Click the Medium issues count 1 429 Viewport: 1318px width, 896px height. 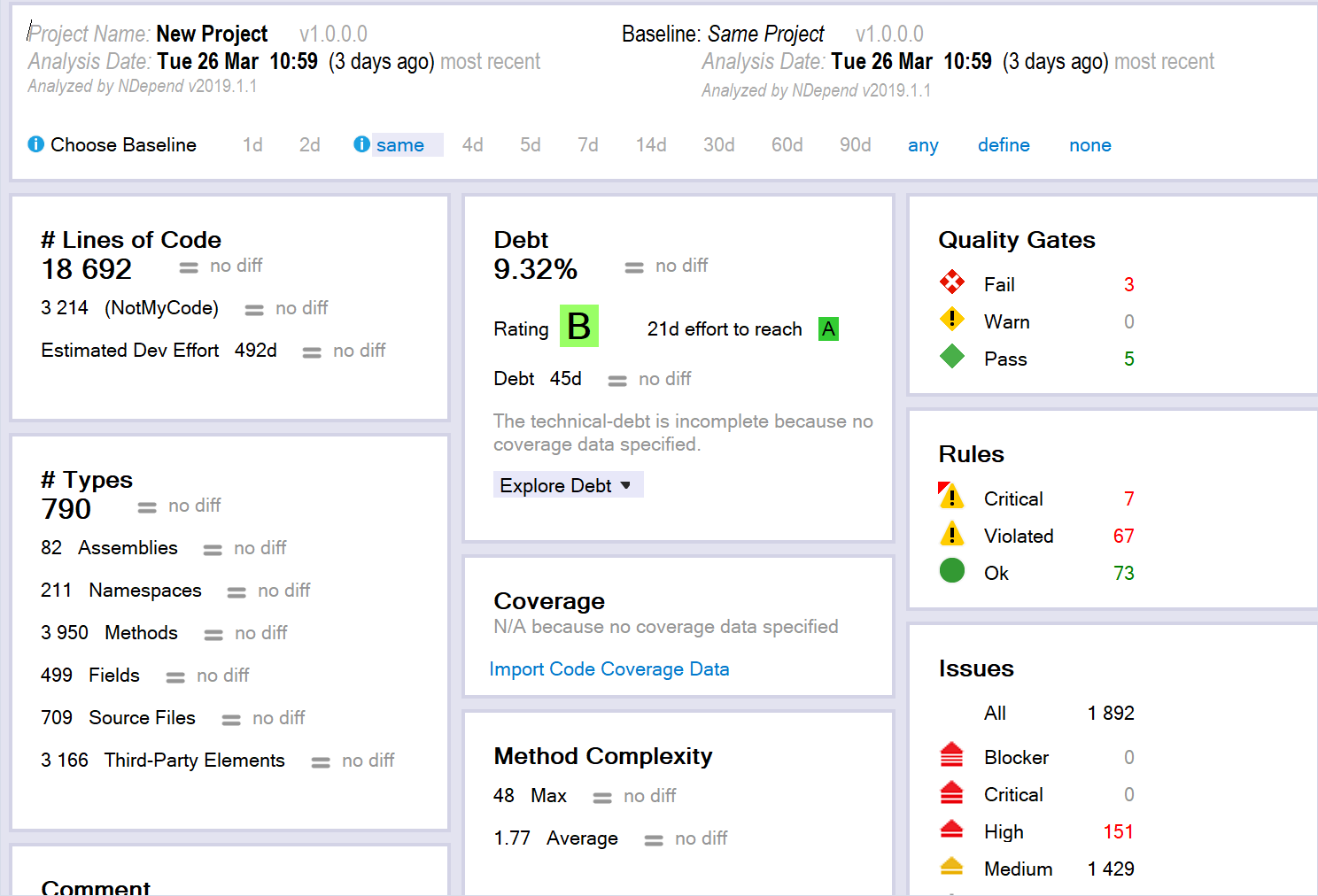click(1111, 869)
